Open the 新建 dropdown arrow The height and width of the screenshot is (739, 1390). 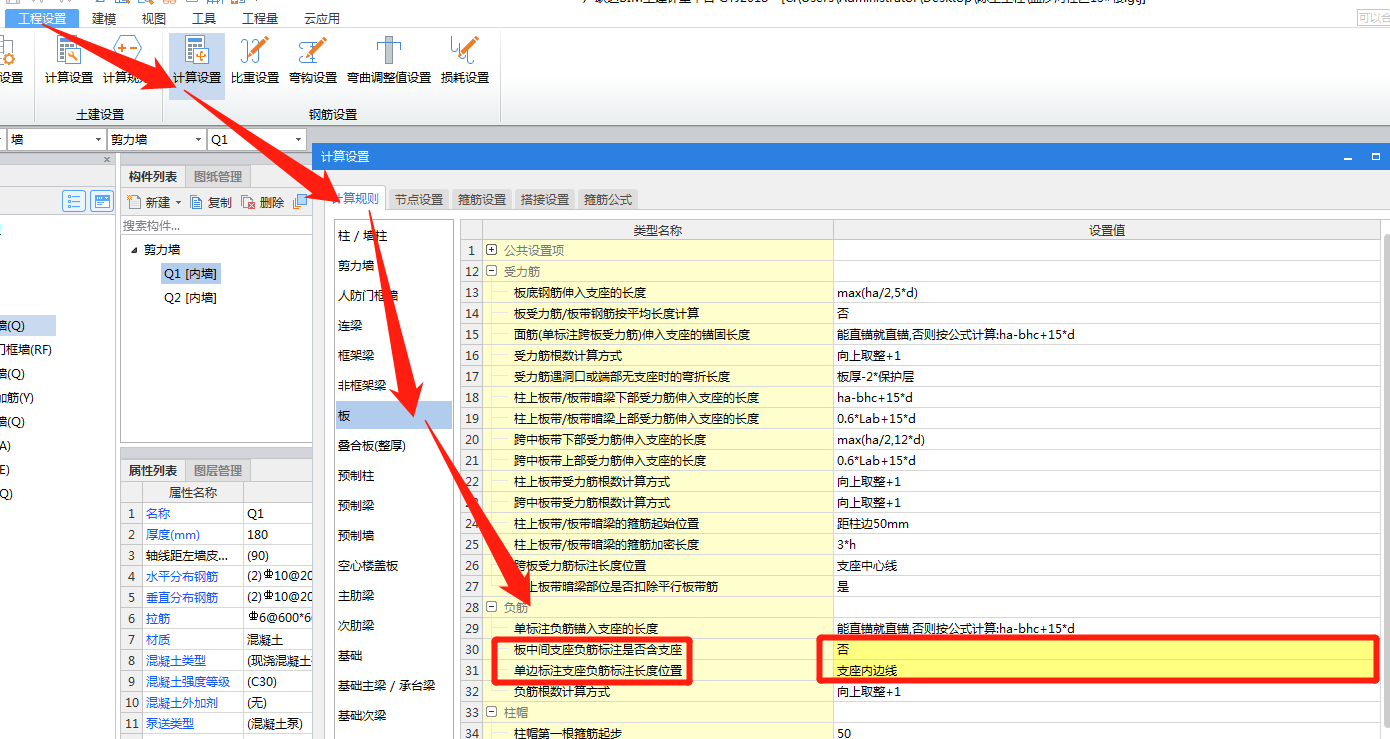click(x=178, y=203)
